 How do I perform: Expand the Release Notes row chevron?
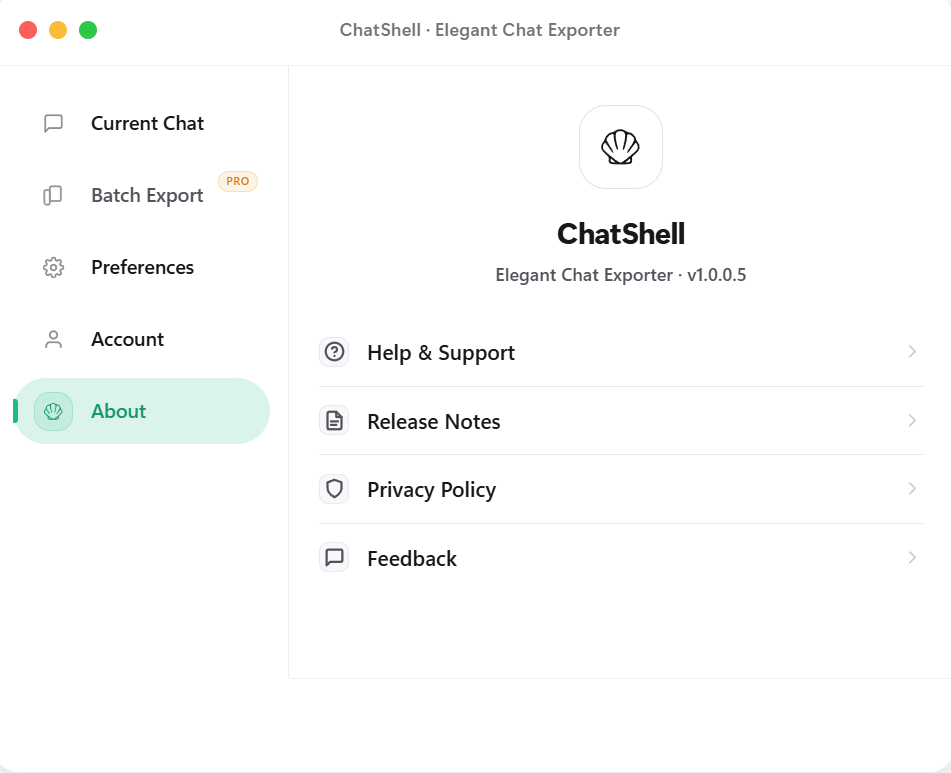[911, 421]
